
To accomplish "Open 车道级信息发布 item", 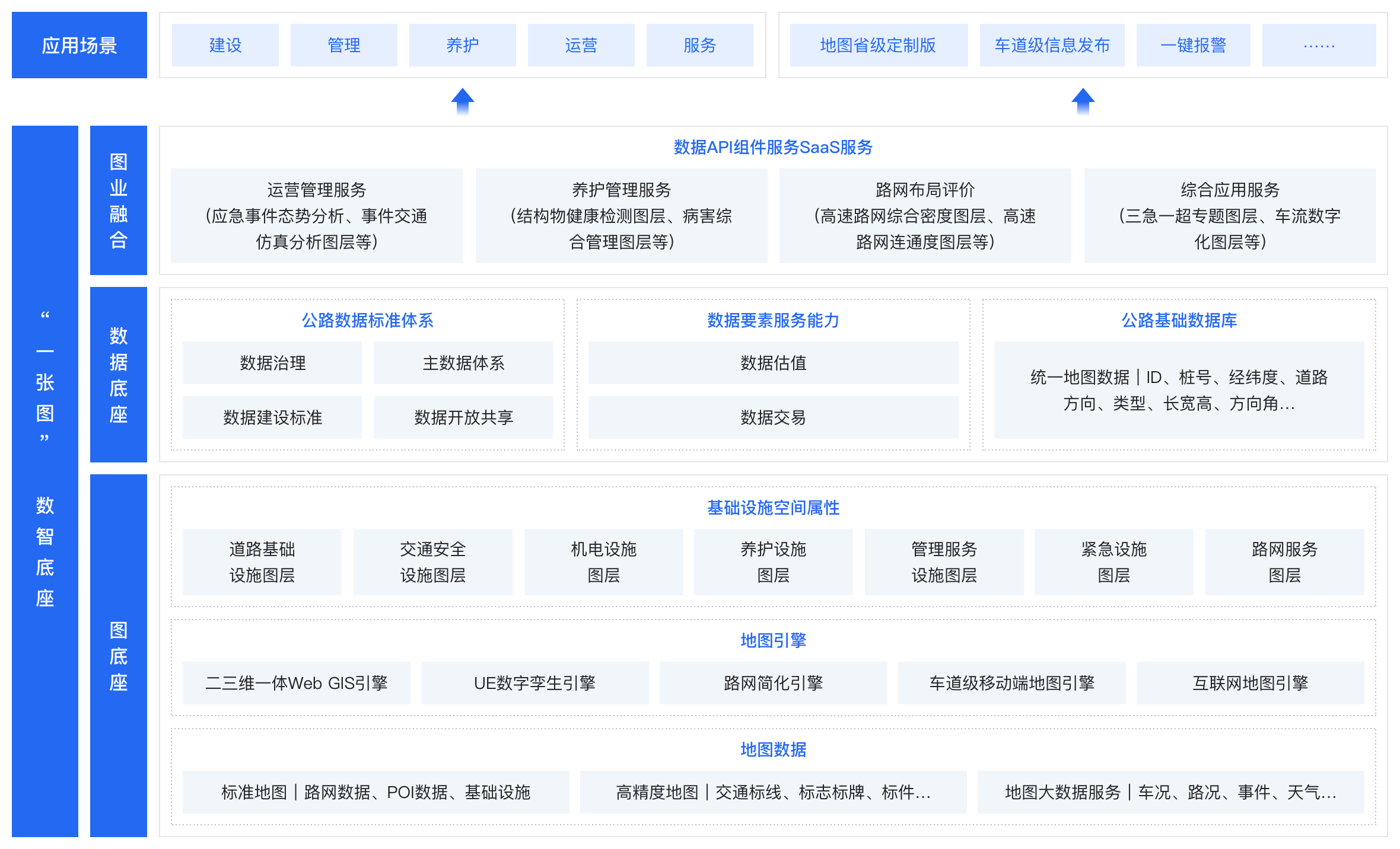I will pyautogui.click(x=1052, y=45).
